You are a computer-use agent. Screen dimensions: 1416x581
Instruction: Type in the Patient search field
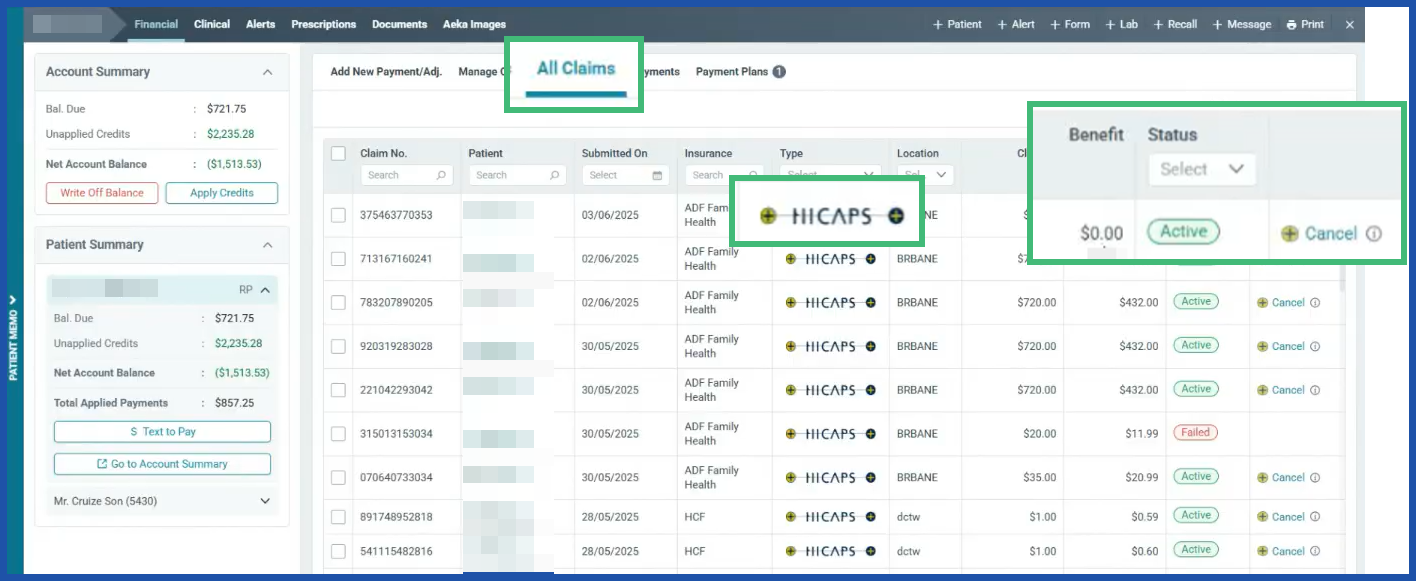point(512,174)
